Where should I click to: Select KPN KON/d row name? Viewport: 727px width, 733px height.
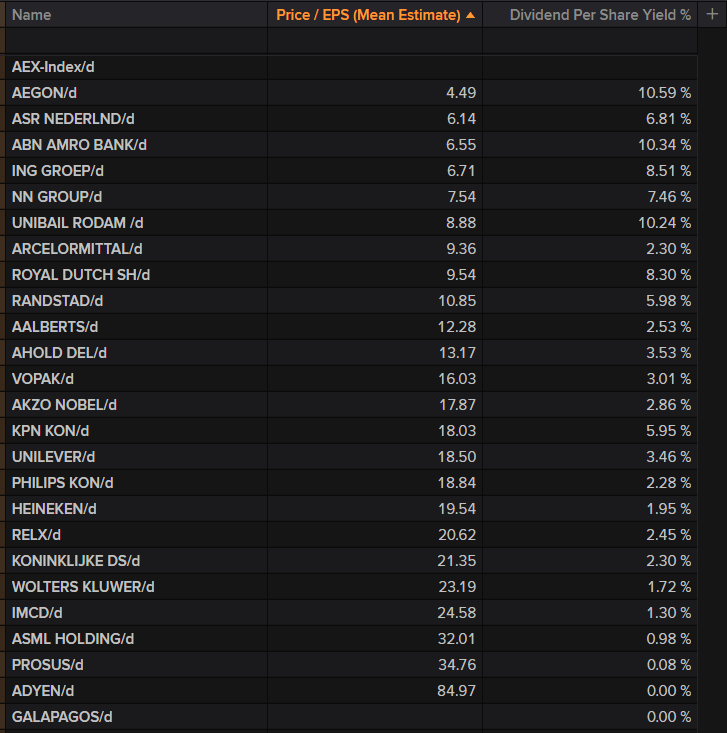50,431
